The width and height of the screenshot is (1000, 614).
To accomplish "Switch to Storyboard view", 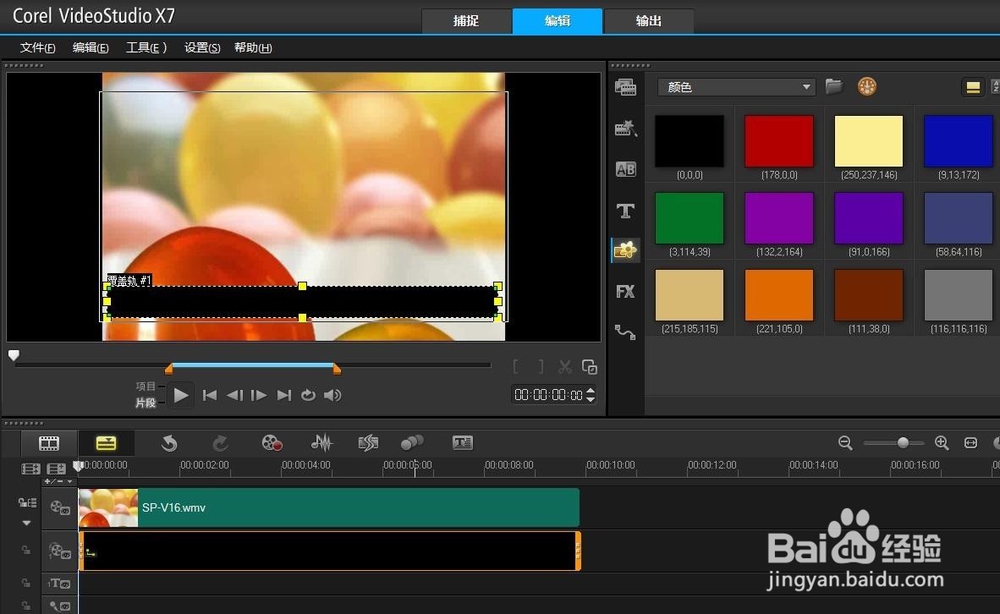I will 48,443.
